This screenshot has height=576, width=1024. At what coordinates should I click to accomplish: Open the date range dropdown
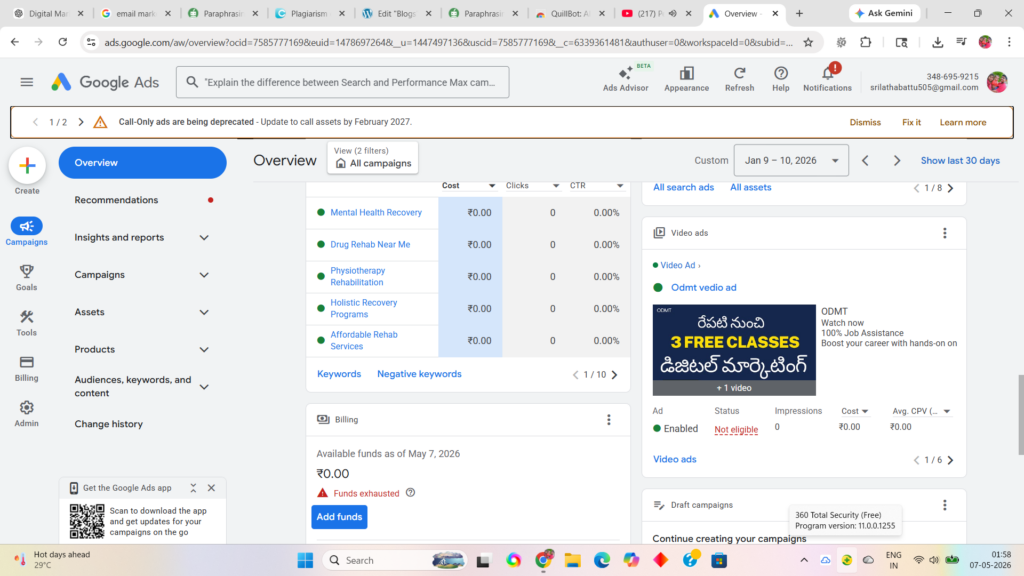[791, 161]
